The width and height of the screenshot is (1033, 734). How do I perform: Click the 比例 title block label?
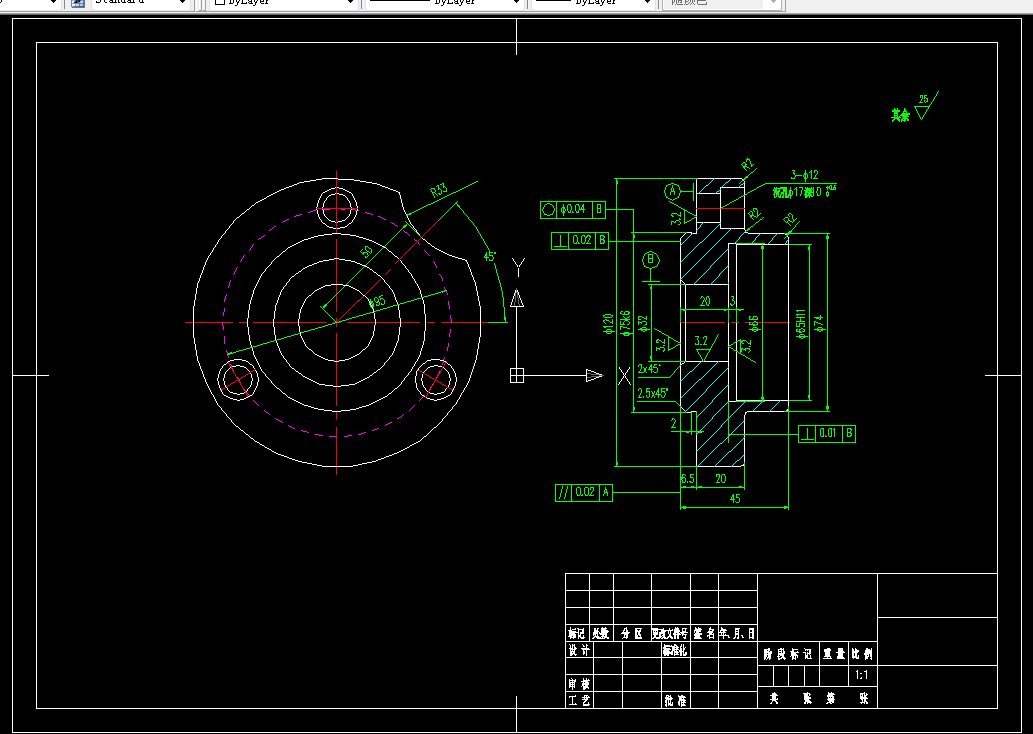pyautogui.click(x=862, y=654)
